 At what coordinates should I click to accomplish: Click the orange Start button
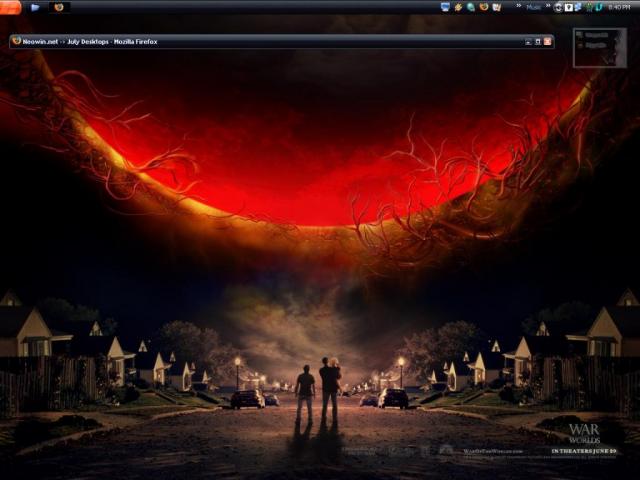coord(10,7)
